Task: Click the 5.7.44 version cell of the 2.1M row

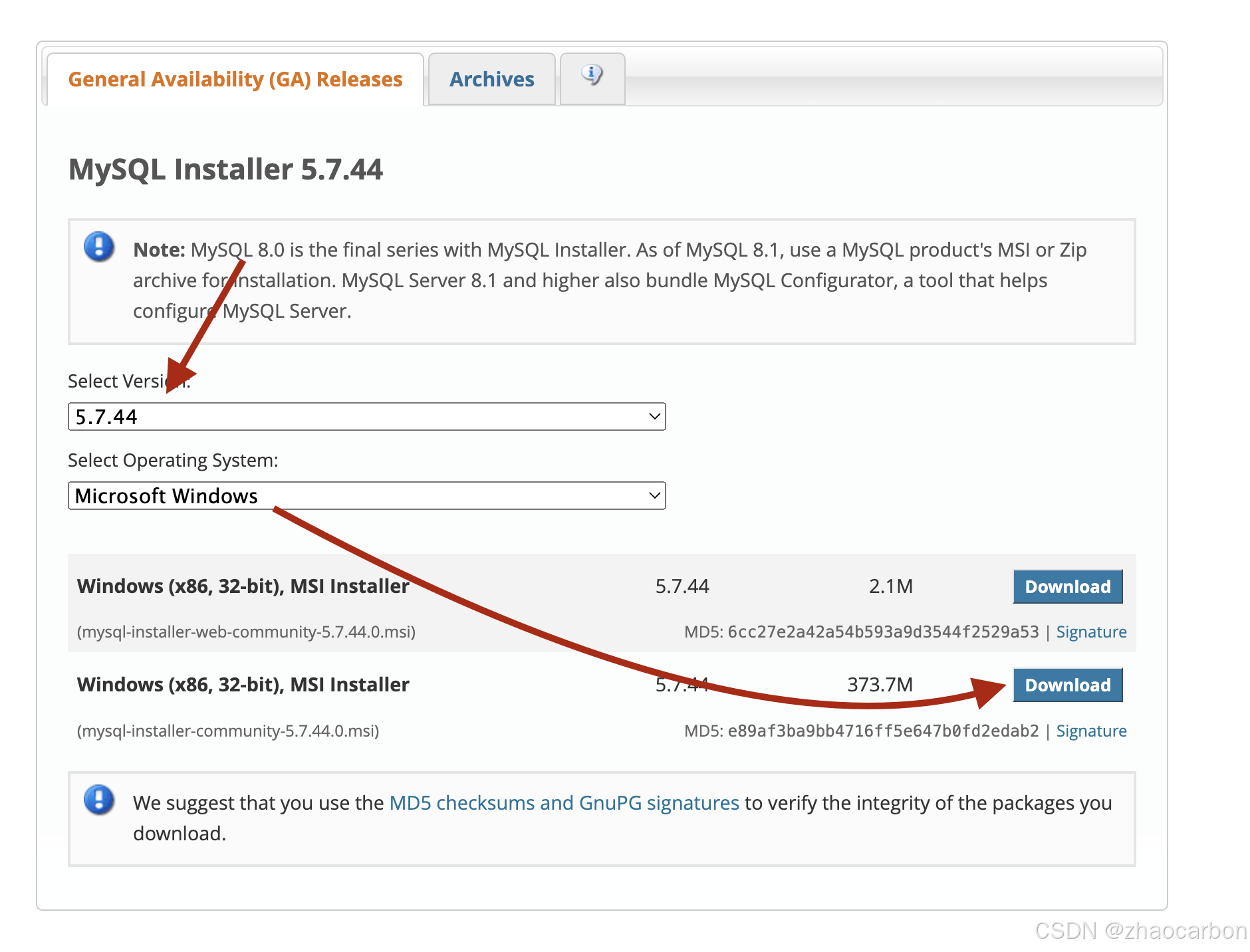Action: click(x=682, y=586)
